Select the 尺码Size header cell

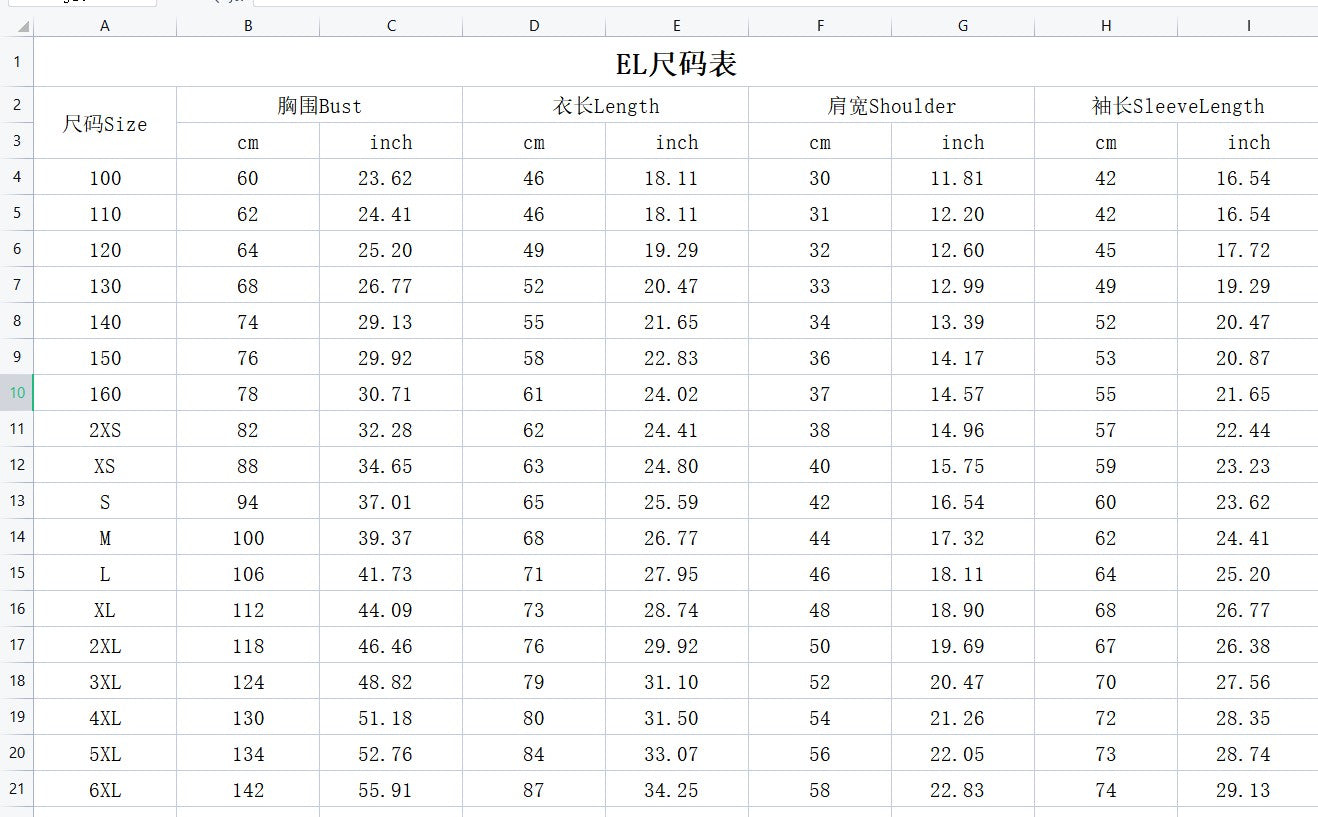pyautogui.click(x=105, y=124)
